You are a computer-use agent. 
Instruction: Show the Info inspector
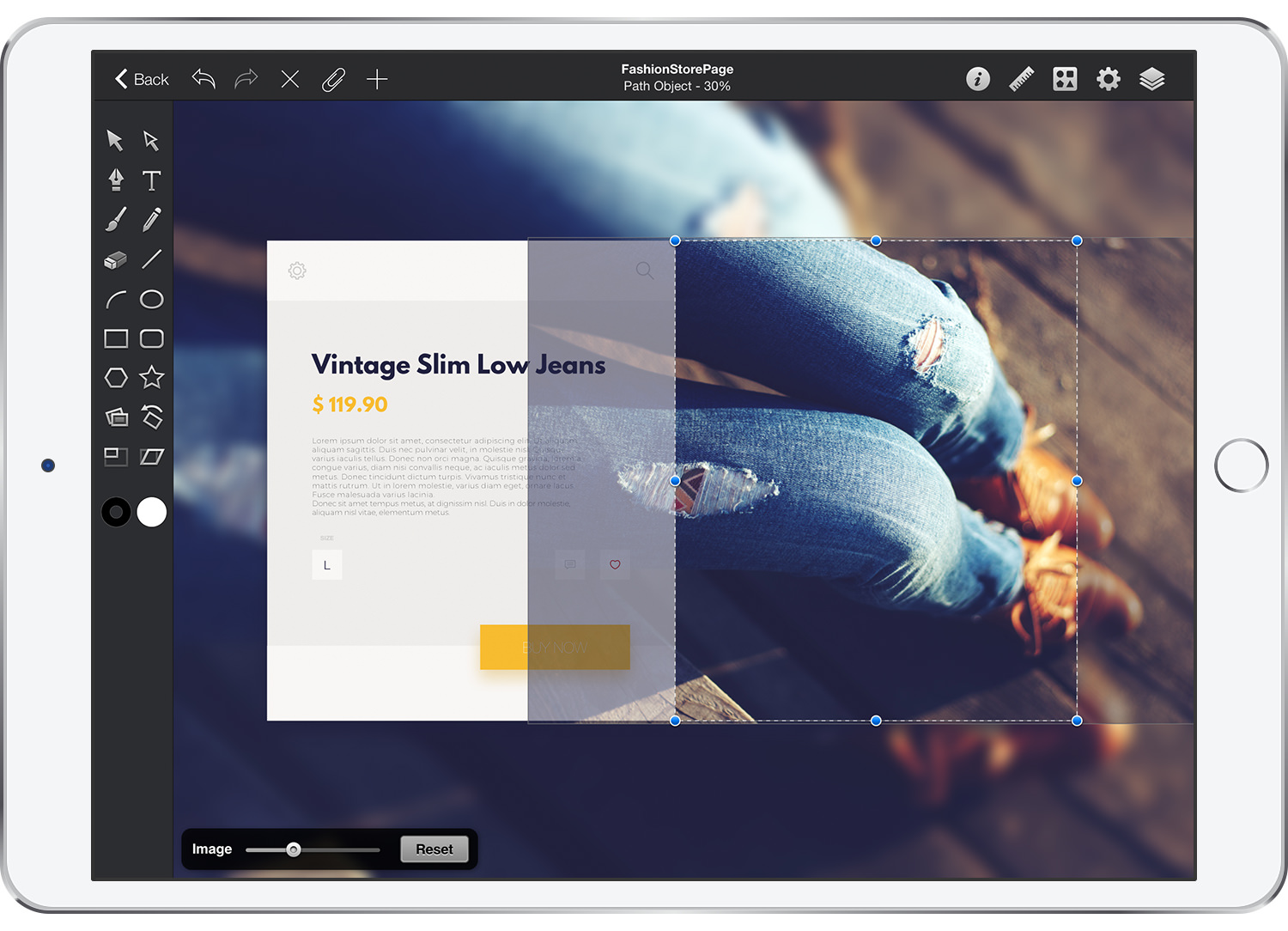[x=978, y=79]
